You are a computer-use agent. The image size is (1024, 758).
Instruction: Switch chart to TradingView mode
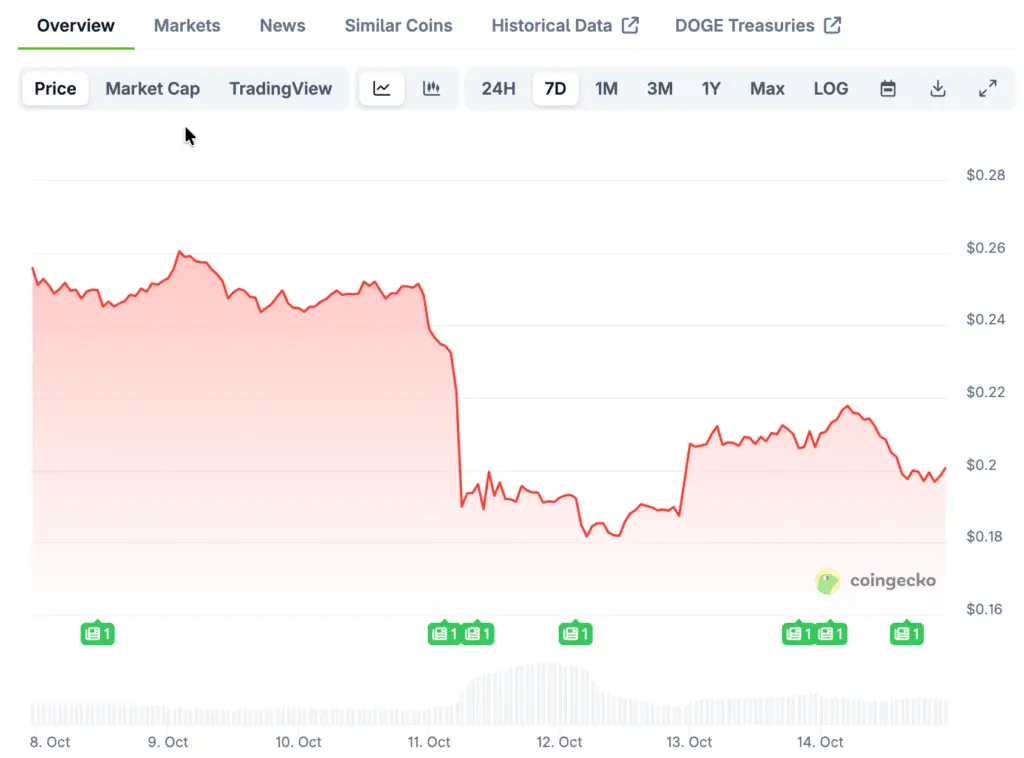[x=280, y=88]
